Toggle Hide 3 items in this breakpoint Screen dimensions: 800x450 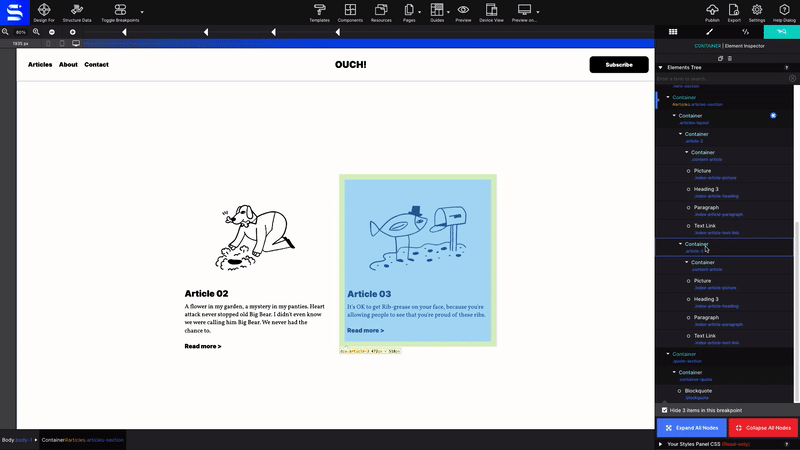664,410
